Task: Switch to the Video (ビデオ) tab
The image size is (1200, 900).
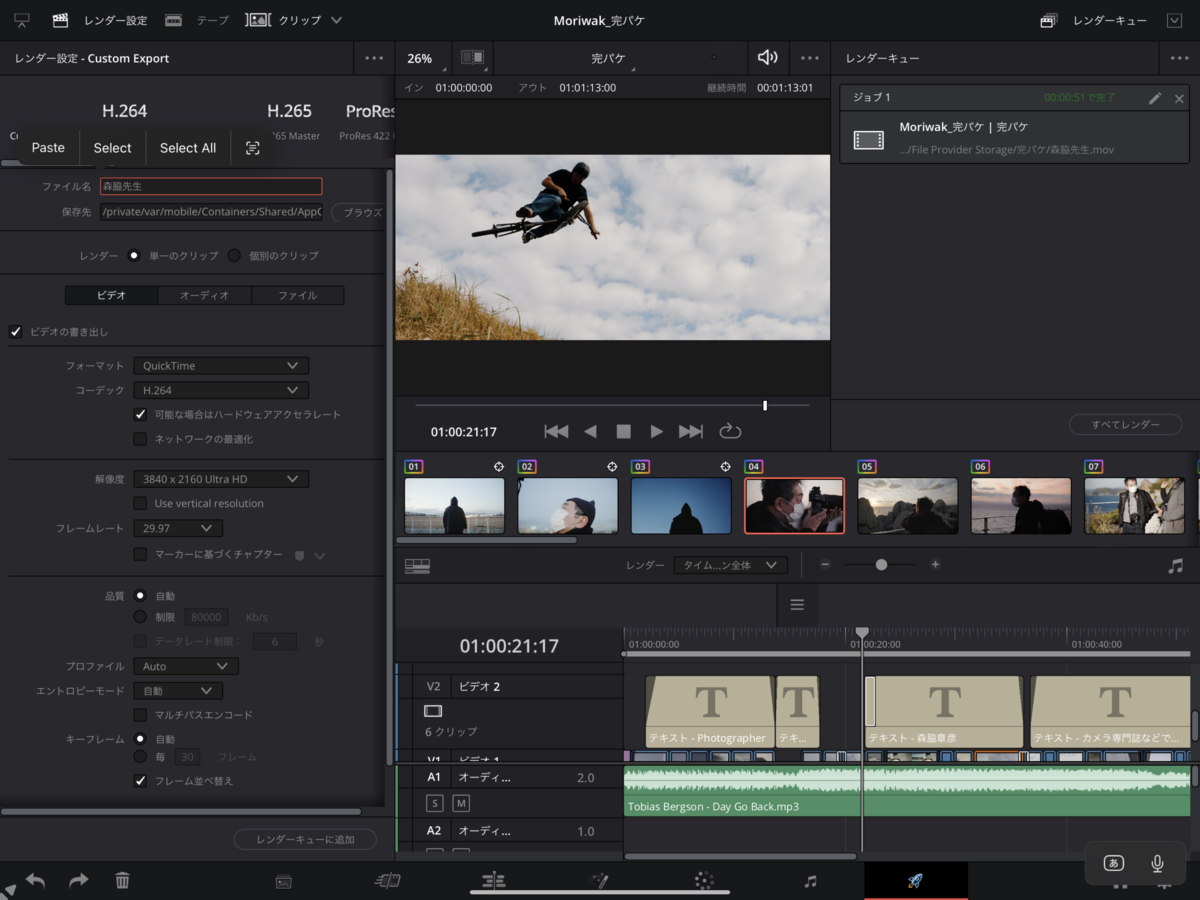Action: [111, 295]
